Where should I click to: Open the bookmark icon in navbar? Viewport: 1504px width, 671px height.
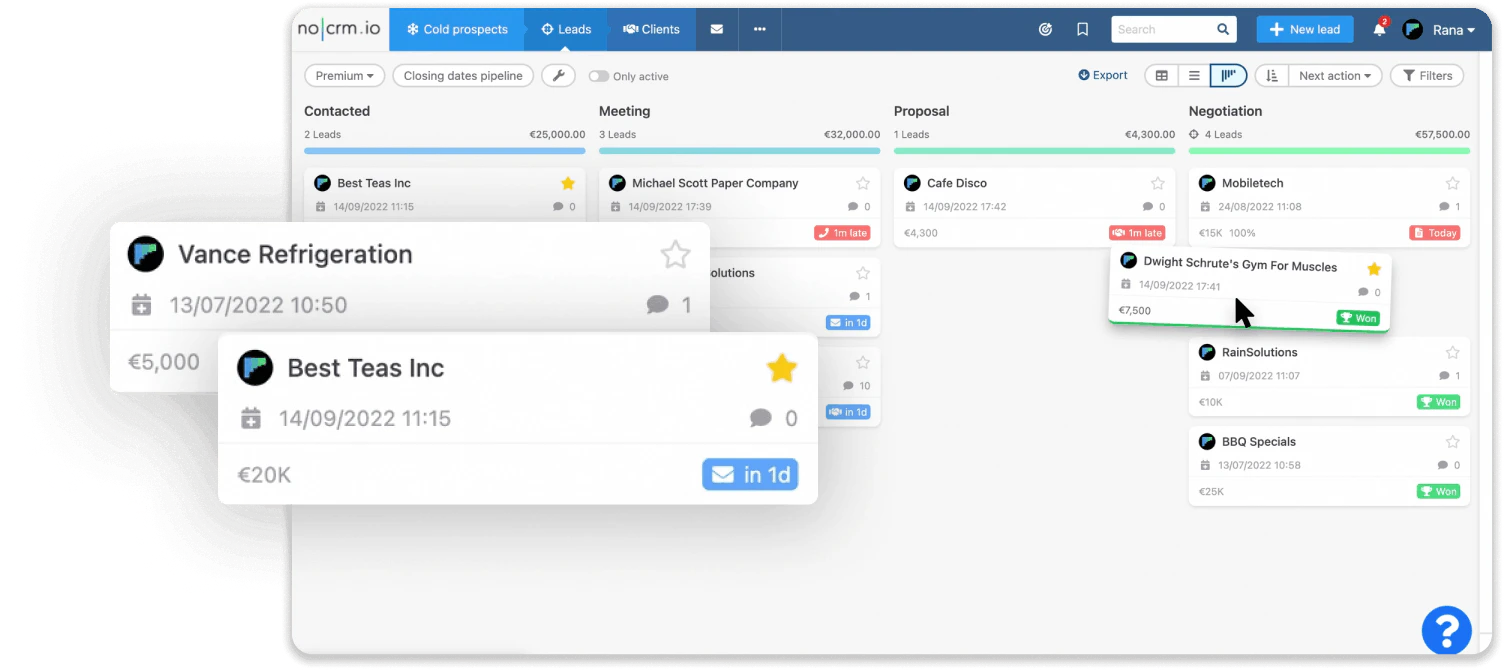point(1082,30)
